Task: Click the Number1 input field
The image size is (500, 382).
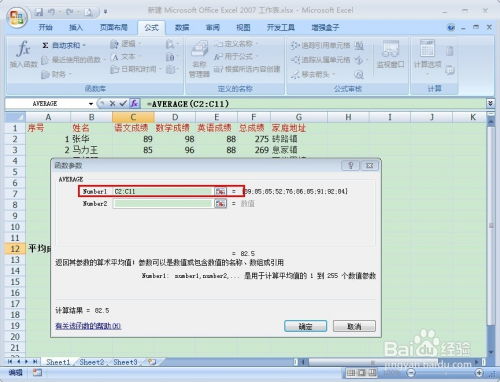Action: click(x=163, y=191)
